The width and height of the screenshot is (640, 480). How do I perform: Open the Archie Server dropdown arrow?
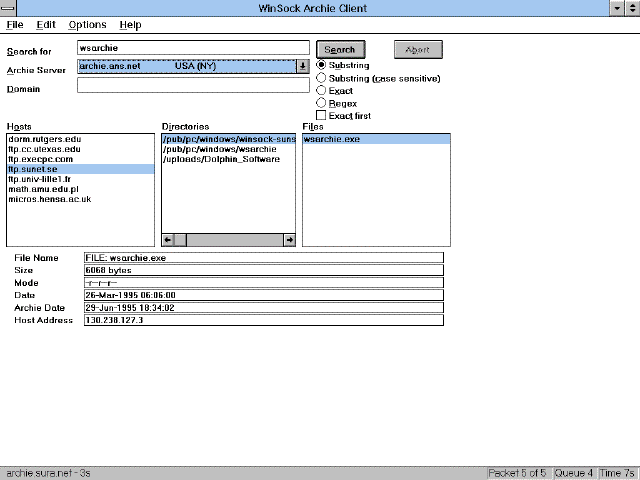point(302,66)
